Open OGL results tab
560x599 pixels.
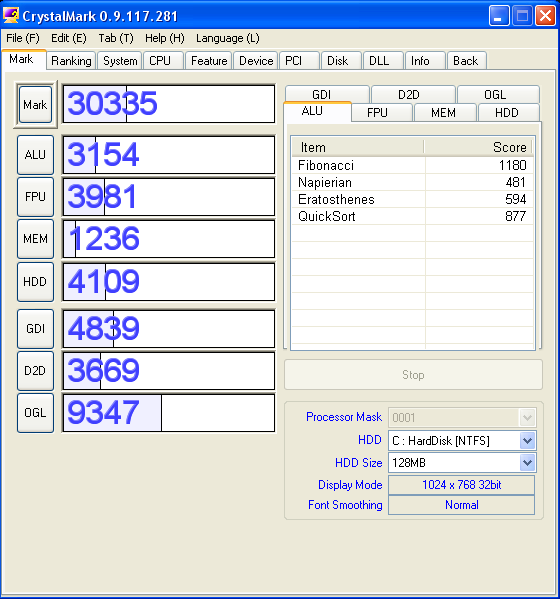(498, 94)
